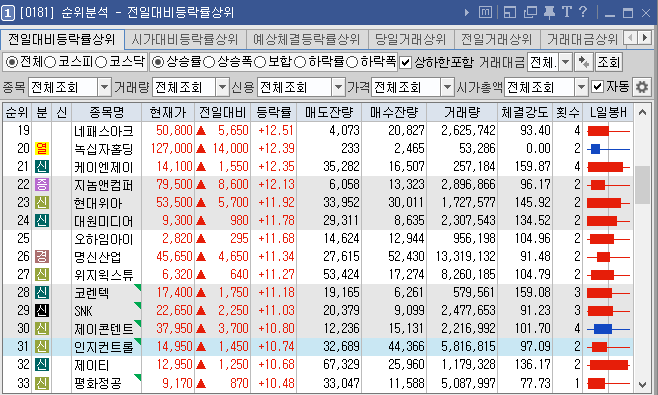Click the 증 badge on 지놈앤컴퍼 row
The image size is (658, 395).
coord(42,185)
